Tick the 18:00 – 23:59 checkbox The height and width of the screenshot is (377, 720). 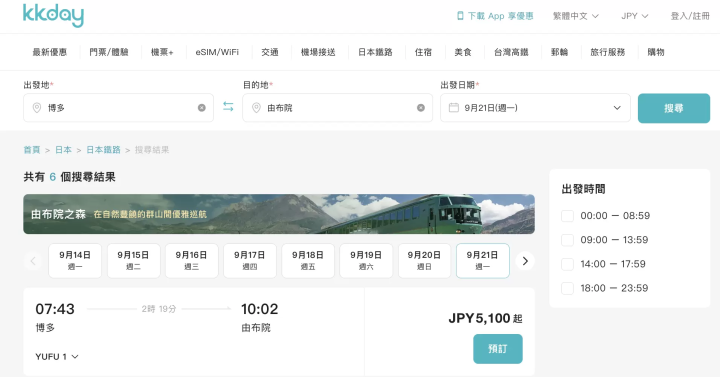(x=568, y=288)
